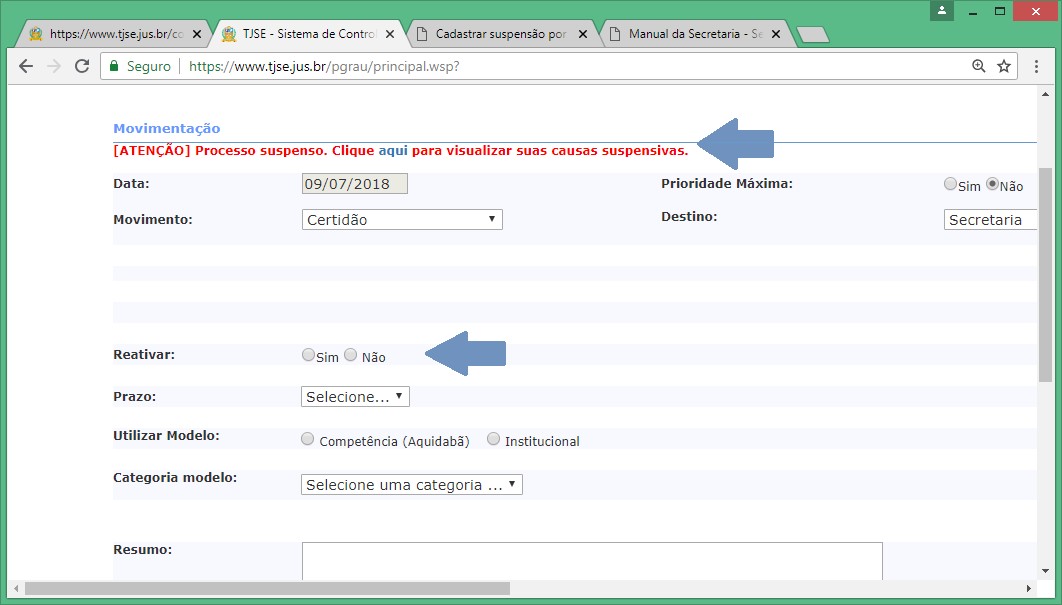Select Sim for Prioridade Máxima

[x=950, y=184]
